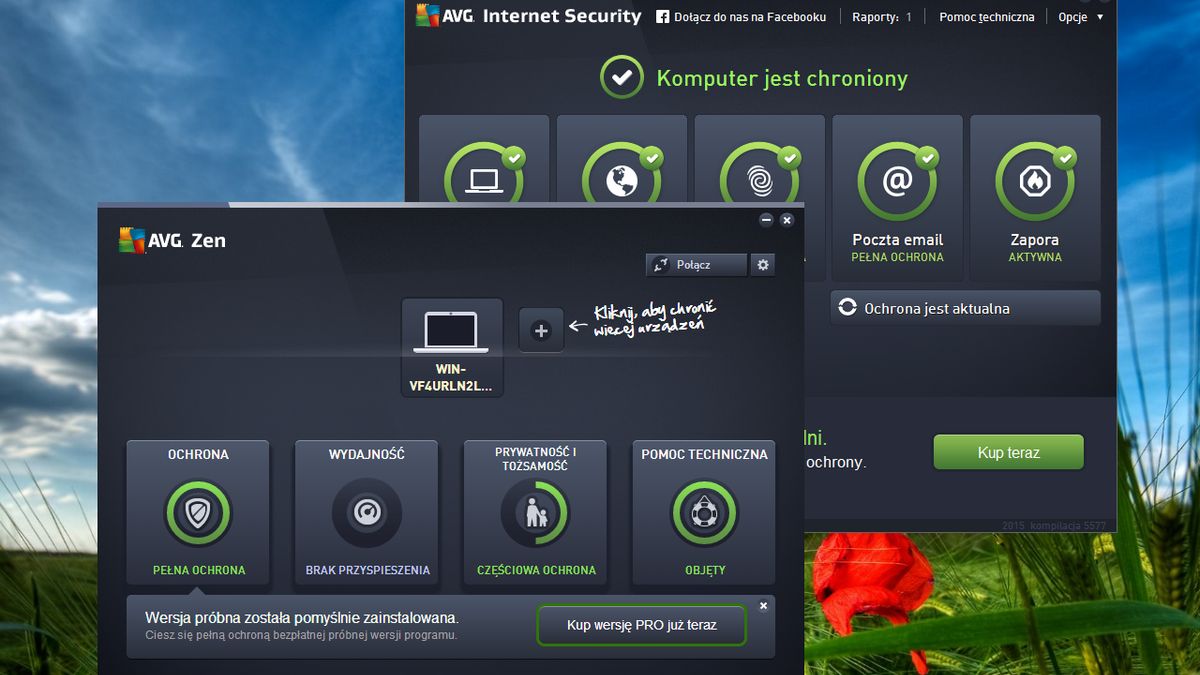Click the CZĘŚCIOWA OCHRONA status text

tap(536, 570)
